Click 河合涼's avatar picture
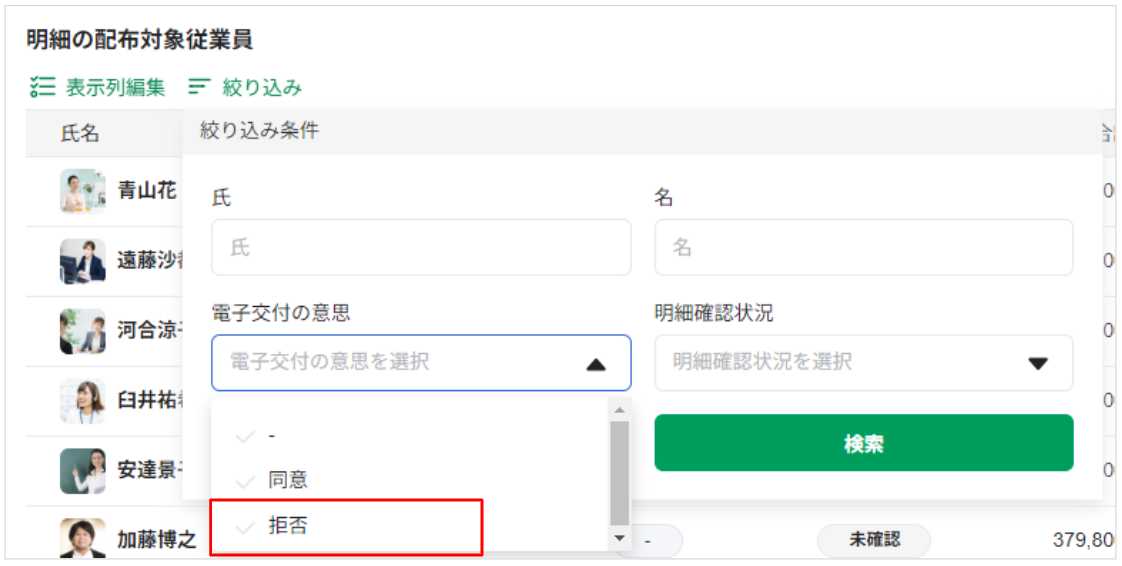The image size is (1122, 566). pyautogui.click(x=83, y=331)
